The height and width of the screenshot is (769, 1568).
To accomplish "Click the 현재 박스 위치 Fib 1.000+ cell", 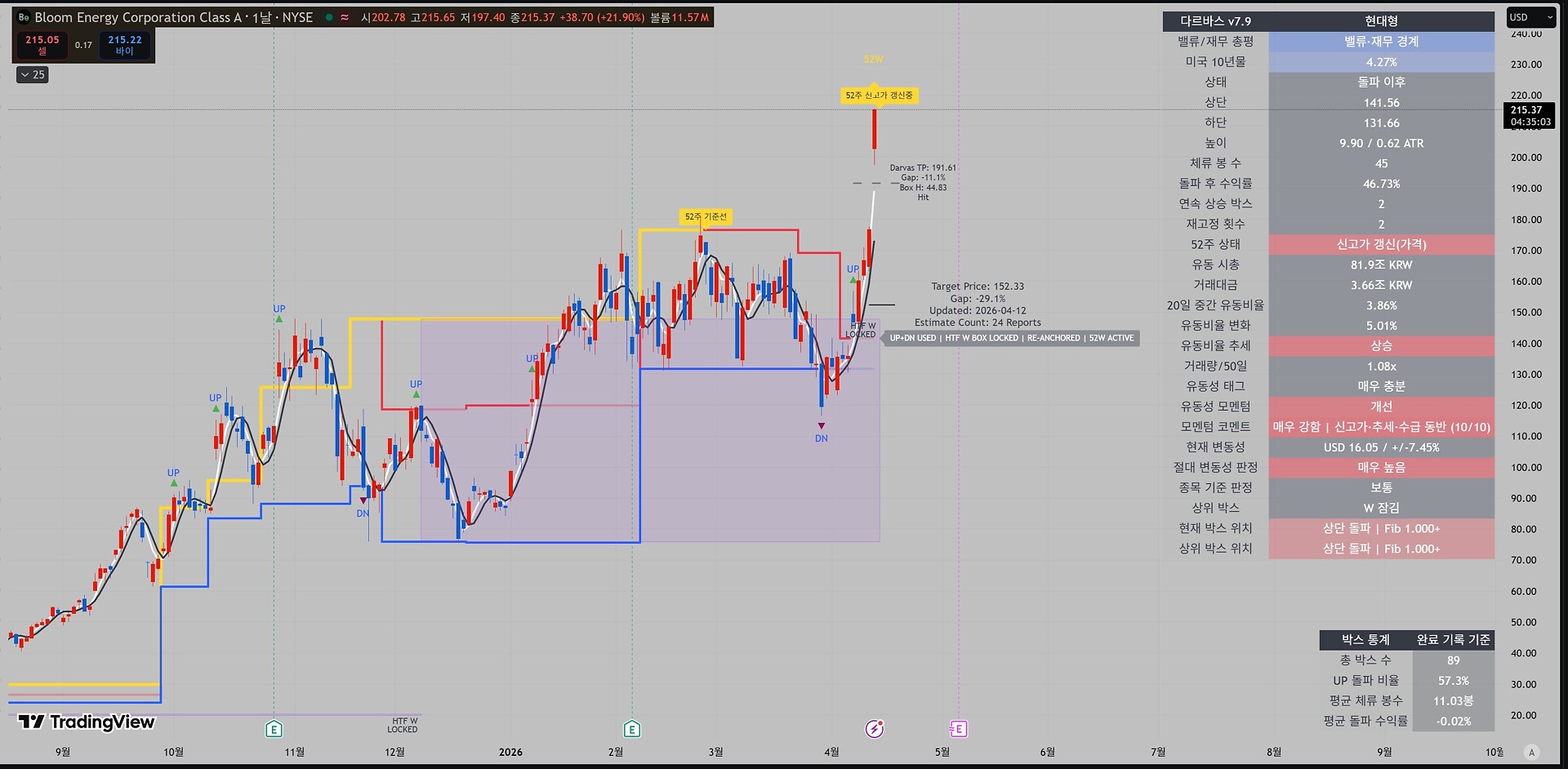I will point(1381,528).
